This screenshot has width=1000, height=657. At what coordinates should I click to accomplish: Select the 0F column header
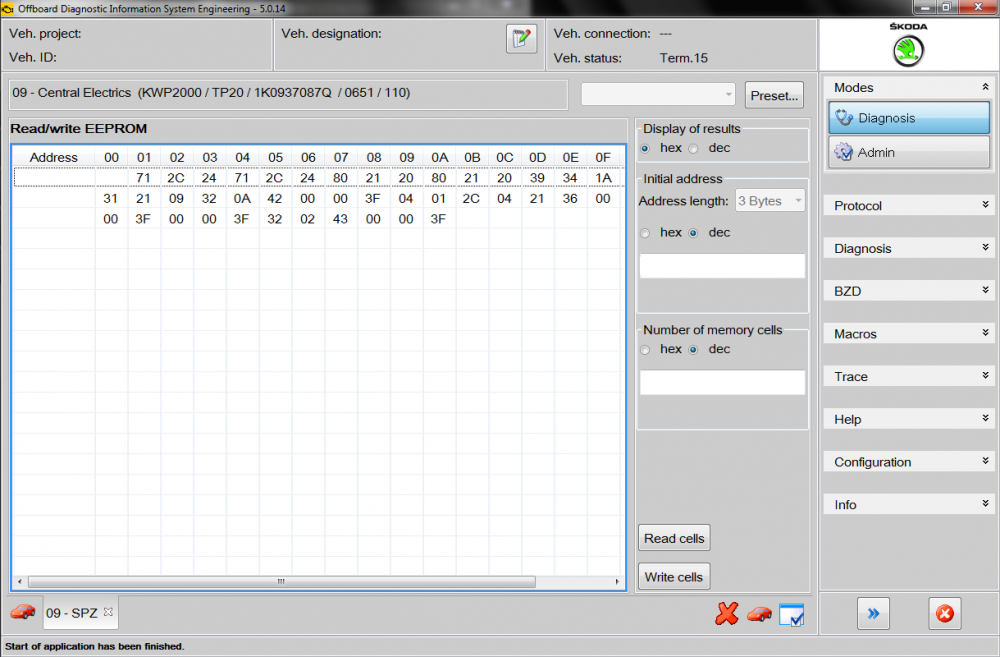(603, 158)
